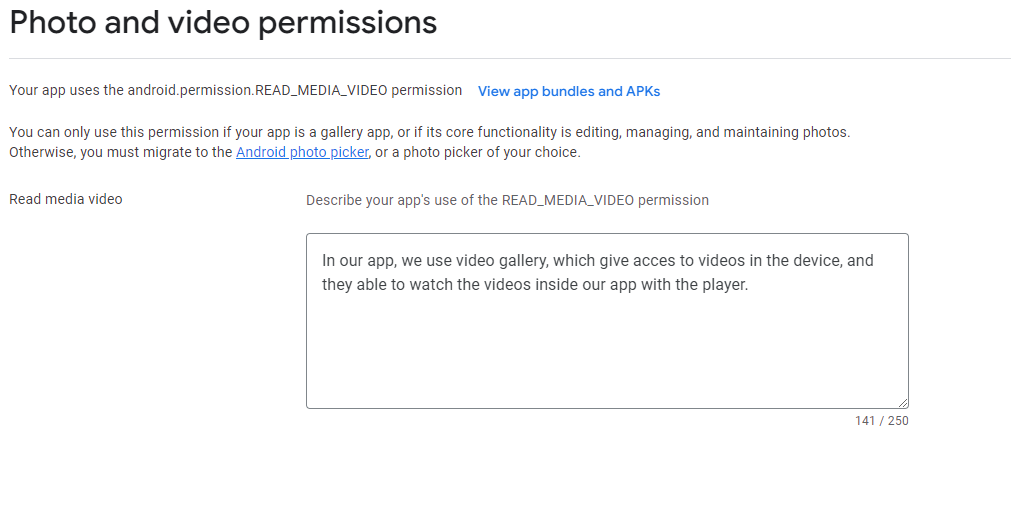The image size is (1011, 531).
Task: Click the divider line under the page heading
Action: pyautogui.click(x=510, y=59)
